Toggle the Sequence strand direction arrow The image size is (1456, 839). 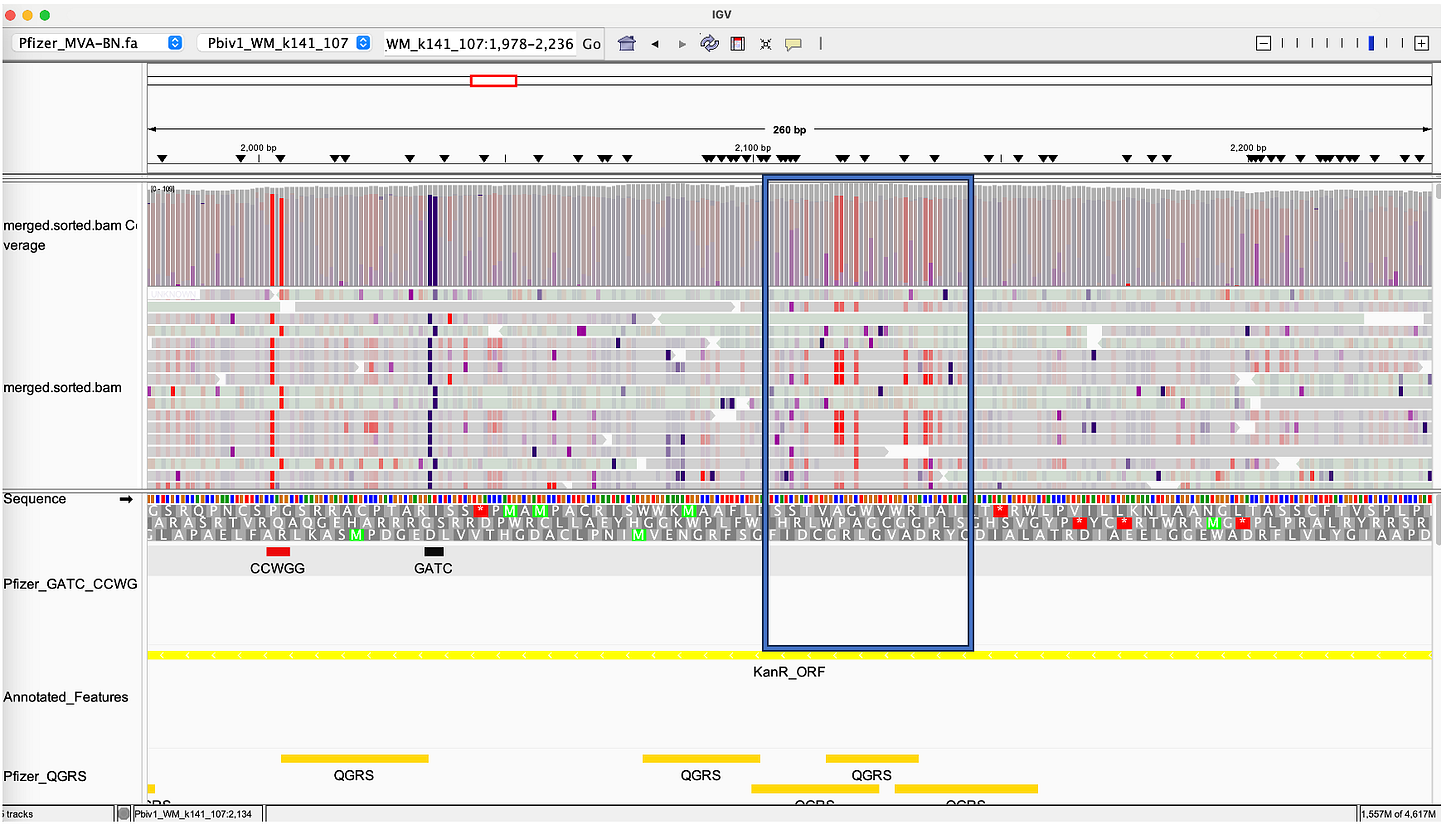(126, 499)
